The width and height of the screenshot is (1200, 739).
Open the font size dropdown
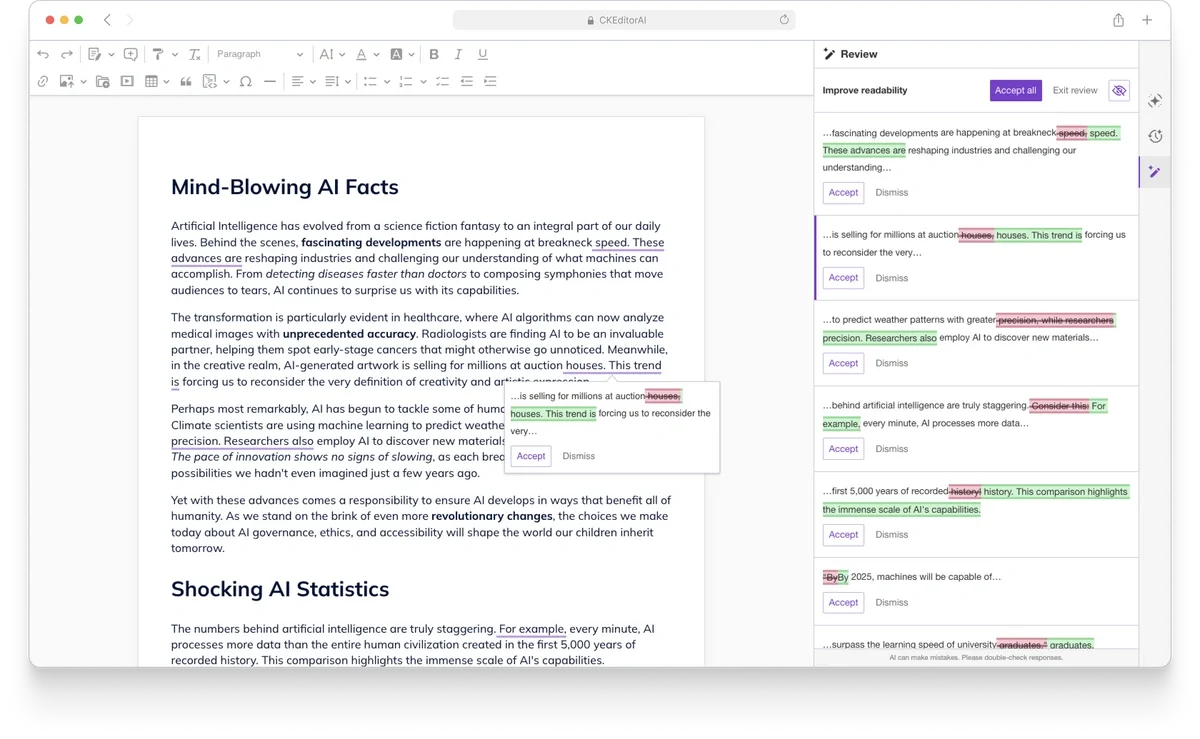(x=332, y=54)
